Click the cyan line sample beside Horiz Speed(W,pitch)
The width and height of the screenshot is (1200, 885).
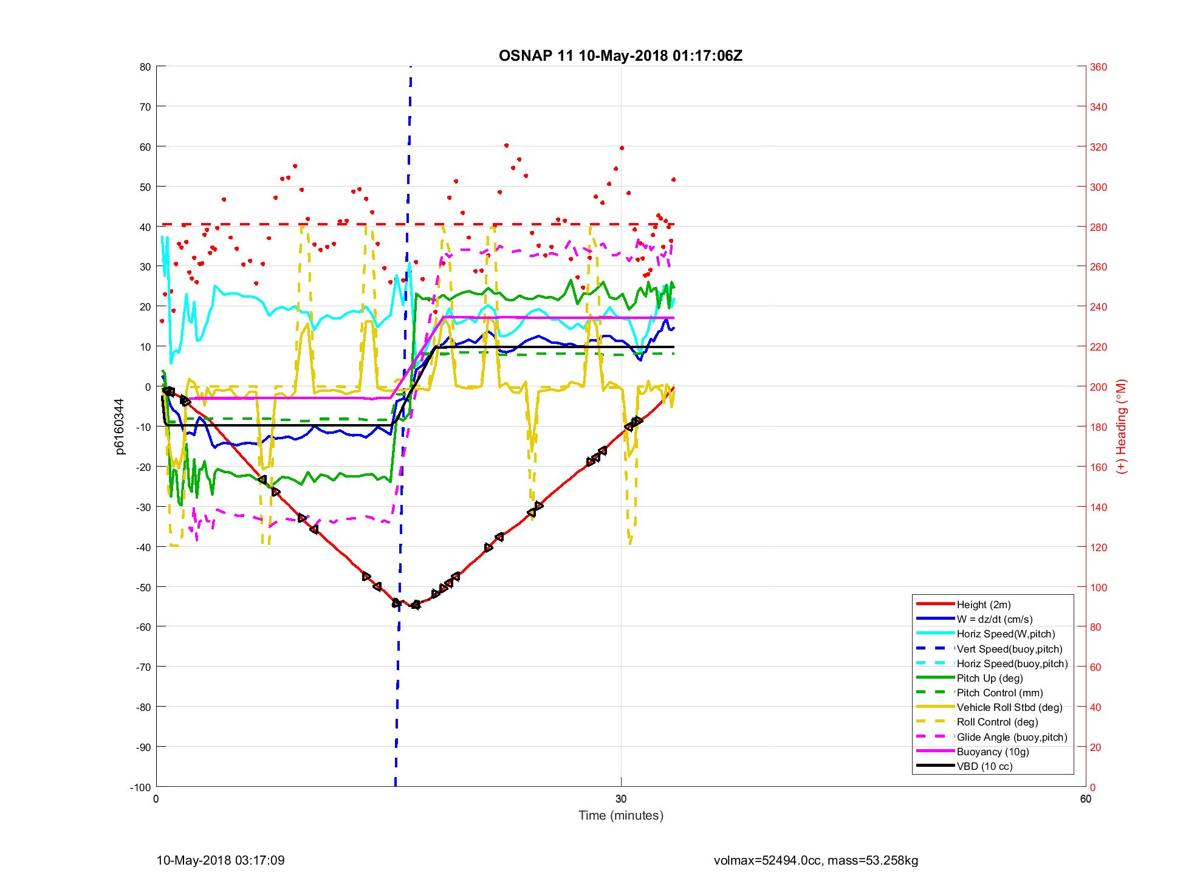pyautogui.click(x=935, y=634)
